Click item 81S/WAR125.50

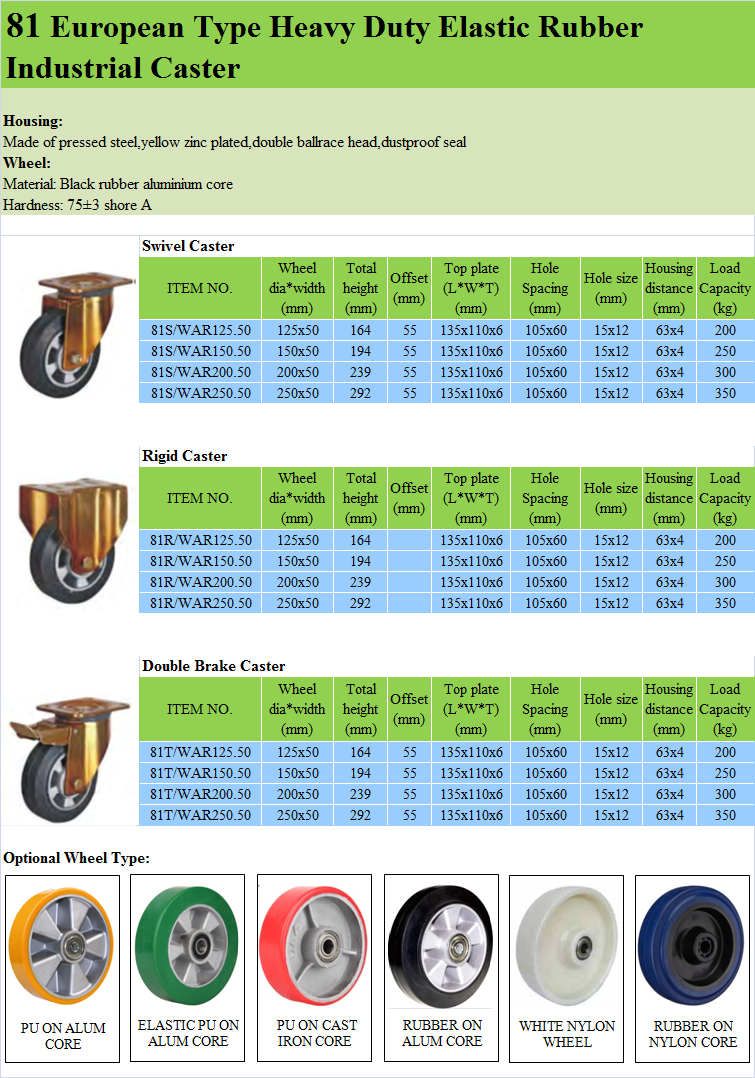click(x=200, y=330)
